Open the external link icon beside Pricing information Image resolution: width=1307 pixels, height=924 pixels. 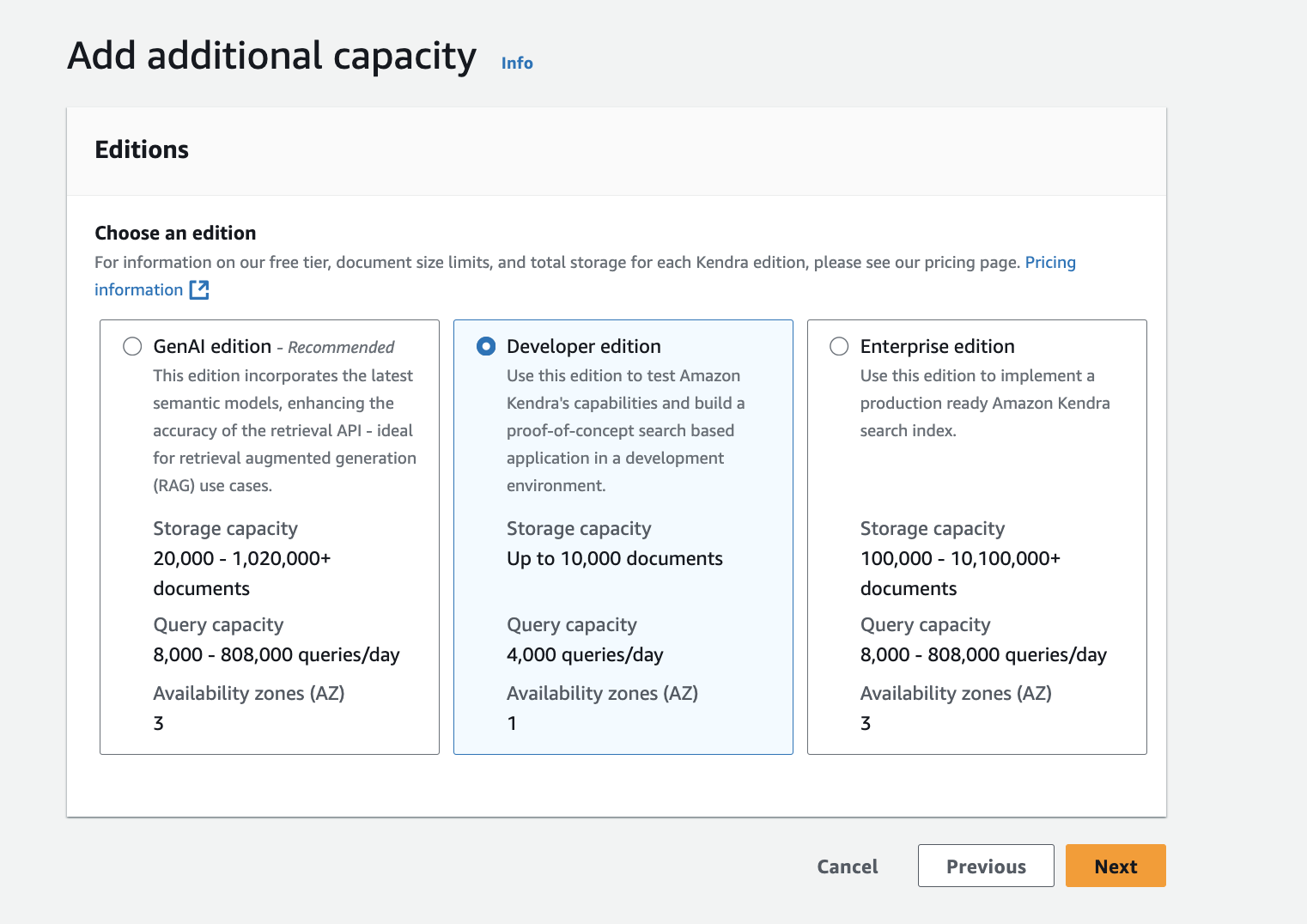(199, 290)
